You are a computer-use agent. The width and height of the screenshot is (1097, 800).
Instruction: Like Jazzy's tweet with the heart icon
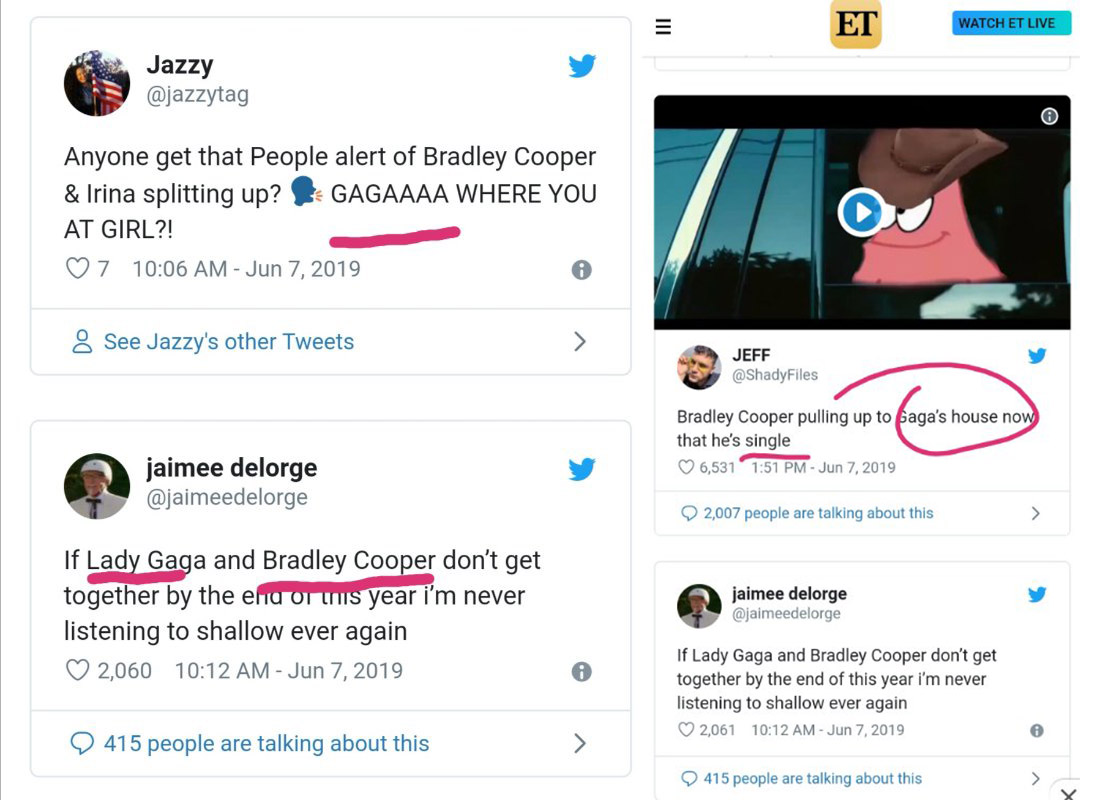tap(77, 269)
